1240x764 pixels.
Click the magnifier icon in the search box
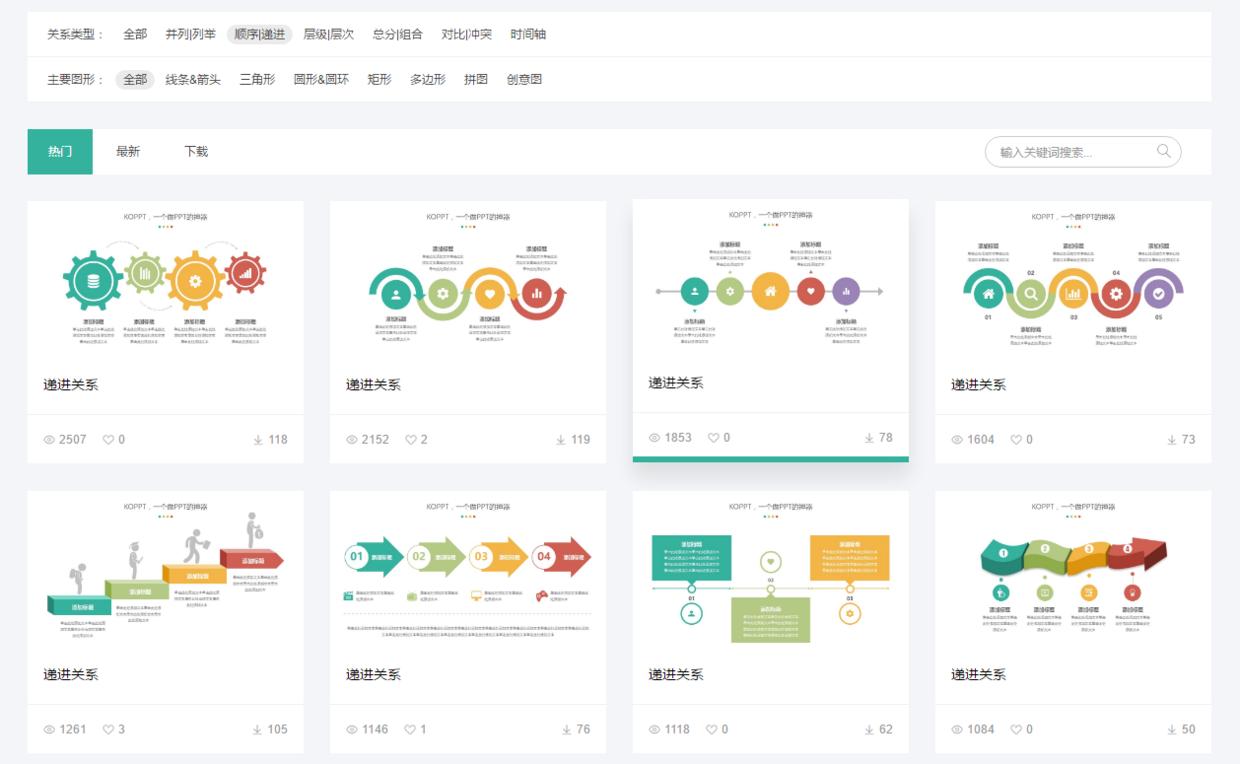click(1164, 151)
